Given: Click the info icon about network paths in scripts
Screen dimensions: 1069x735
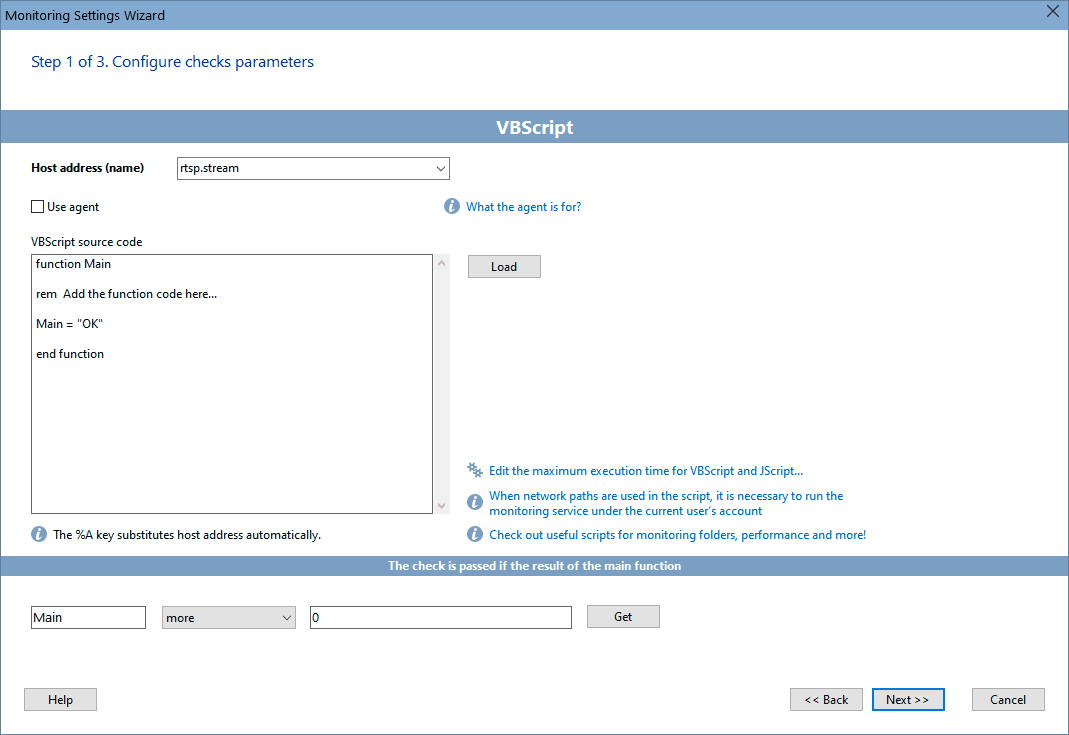Looking at the screenshot, I should click(x=474, y=501).
